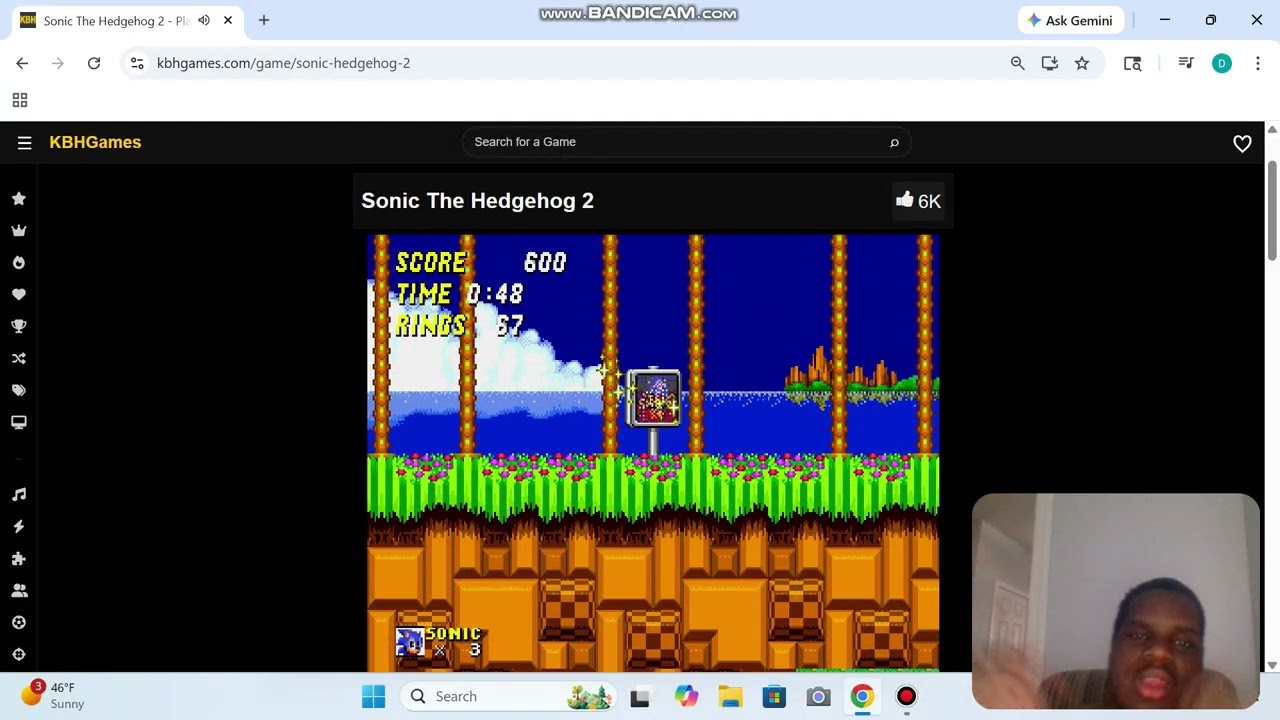The height and width of the screenshot is (720, 1280).
Task: Open the browser zoom magnifier icon
Action: [x=1017, y=63]
